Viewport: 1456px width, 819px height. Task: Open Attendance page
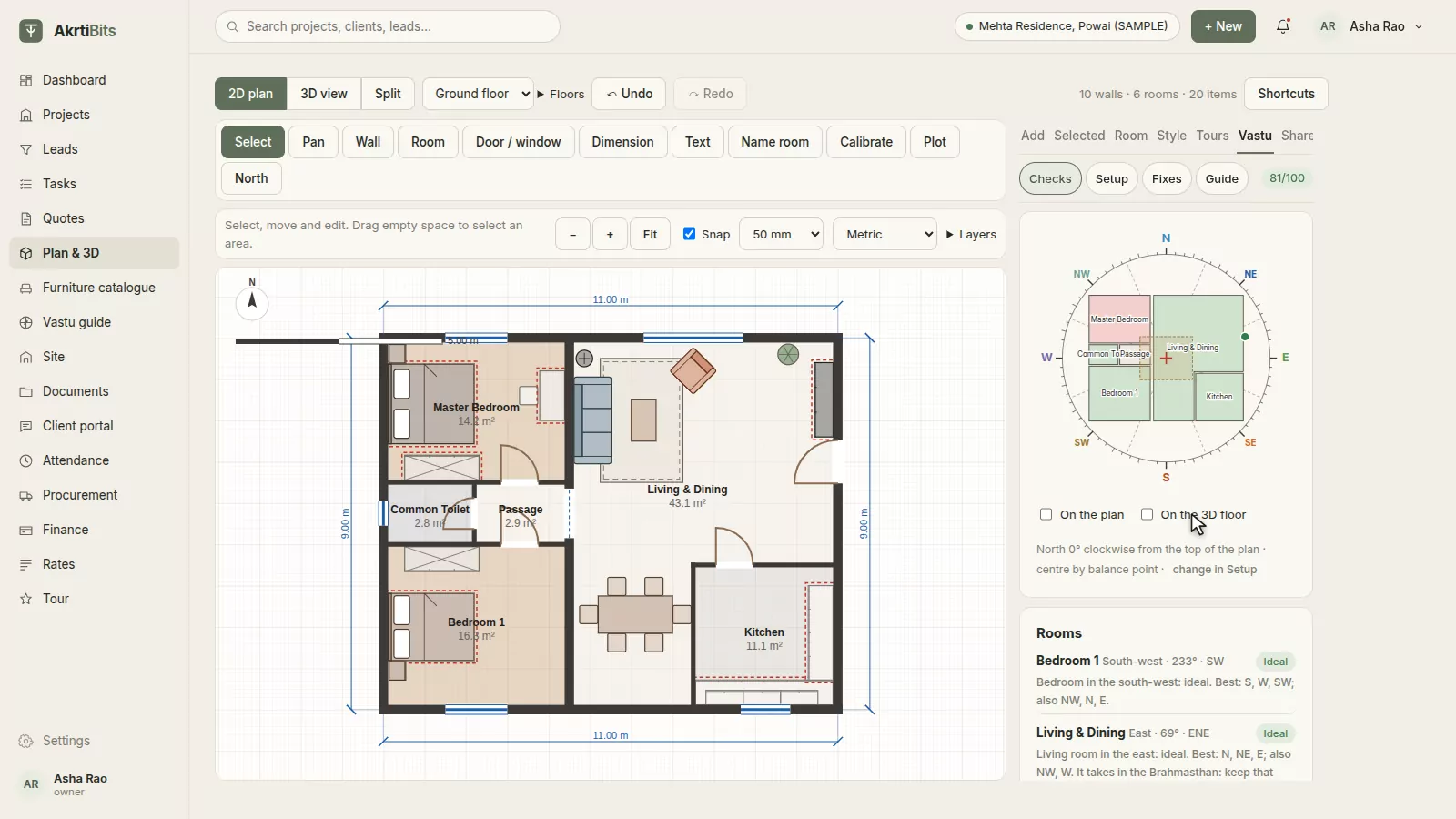(x=95, y=460)
